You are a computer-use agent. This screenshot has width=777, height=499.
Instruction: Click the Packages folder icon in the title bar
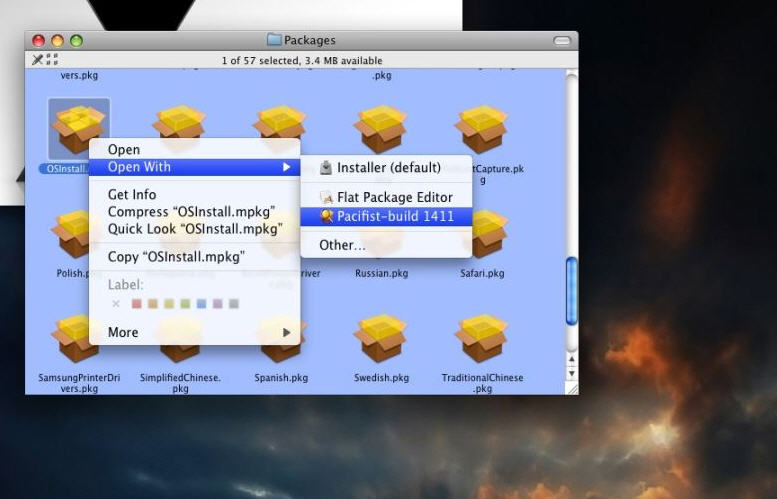click(274, 40)
